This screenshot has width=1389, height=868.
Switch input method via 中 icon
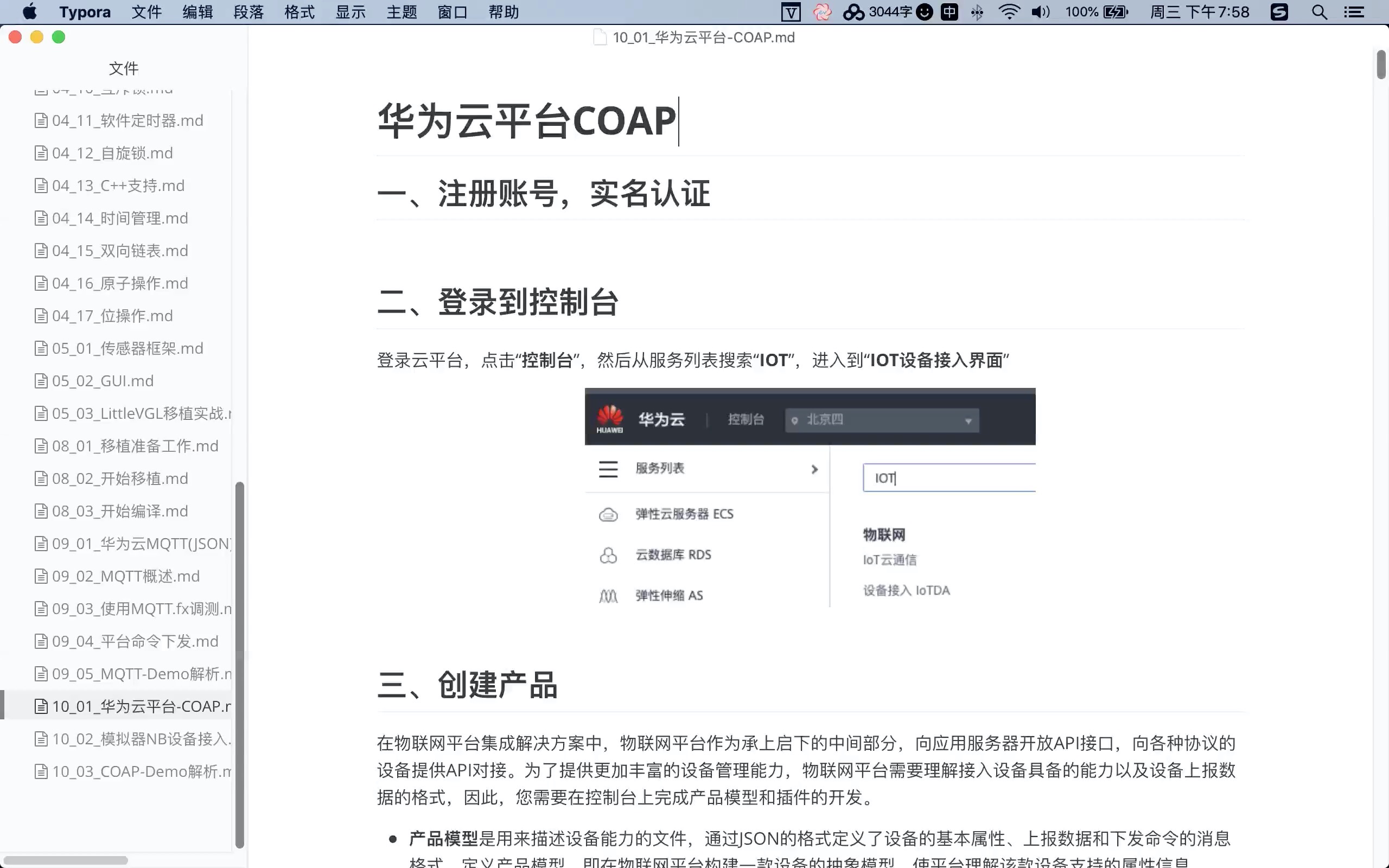[950, 12]
